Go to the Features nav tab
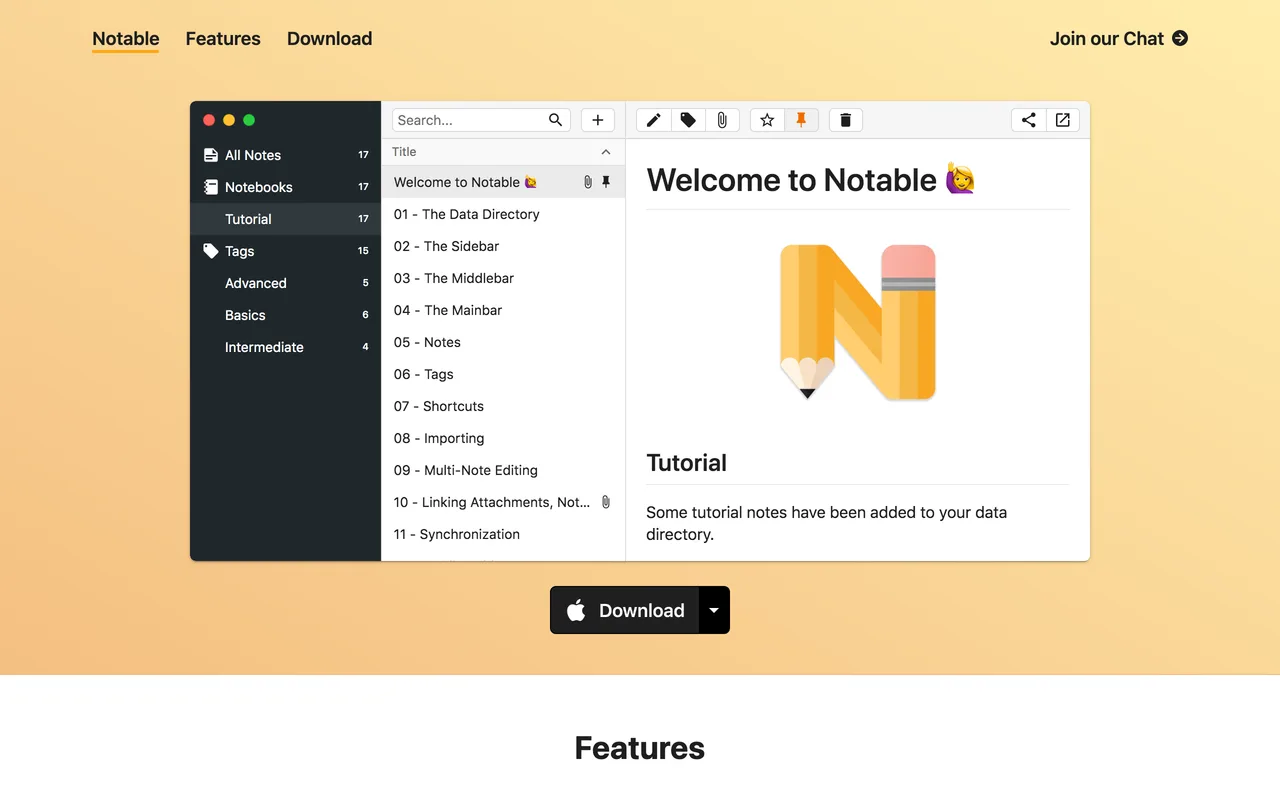This screenshot has width=1280, height=800. (223, 39)
